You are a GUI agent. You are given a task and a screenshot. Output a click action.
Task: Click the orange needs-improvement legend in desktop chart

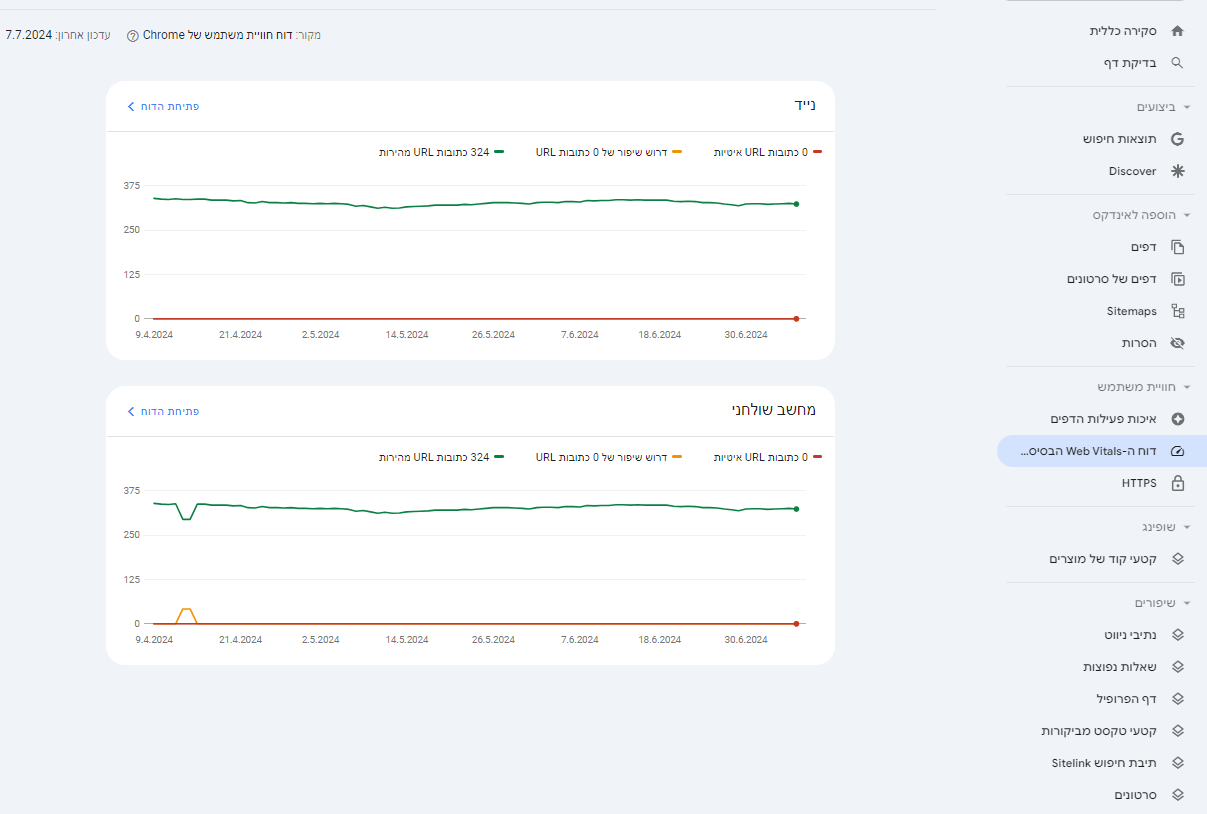609,457
